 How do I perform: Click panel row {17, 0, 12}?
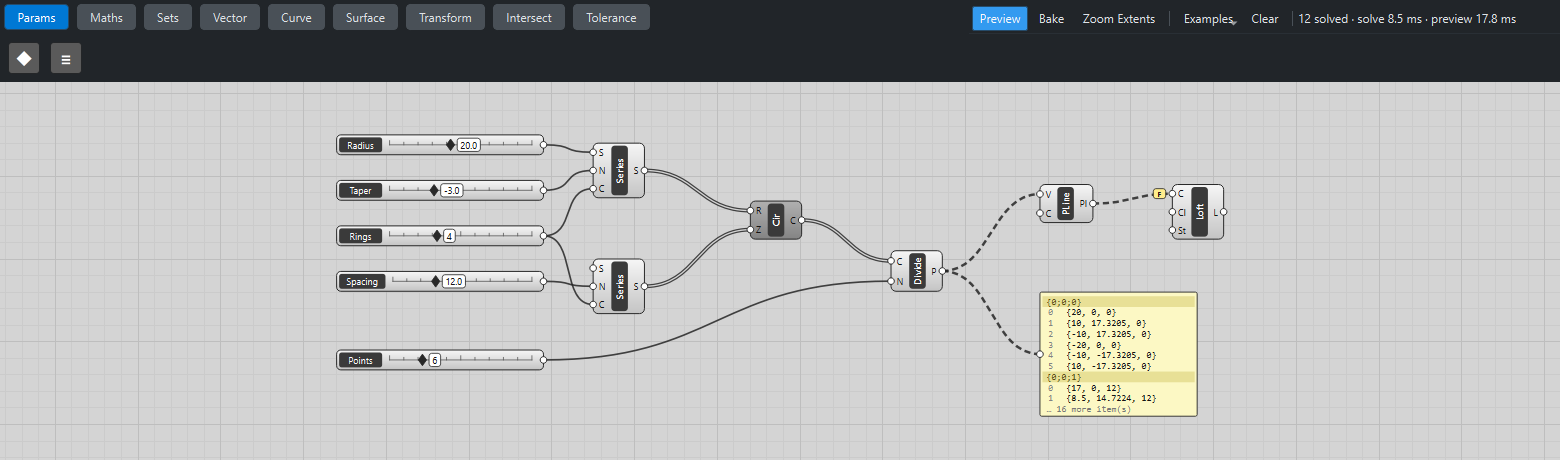click(1118, 387)
